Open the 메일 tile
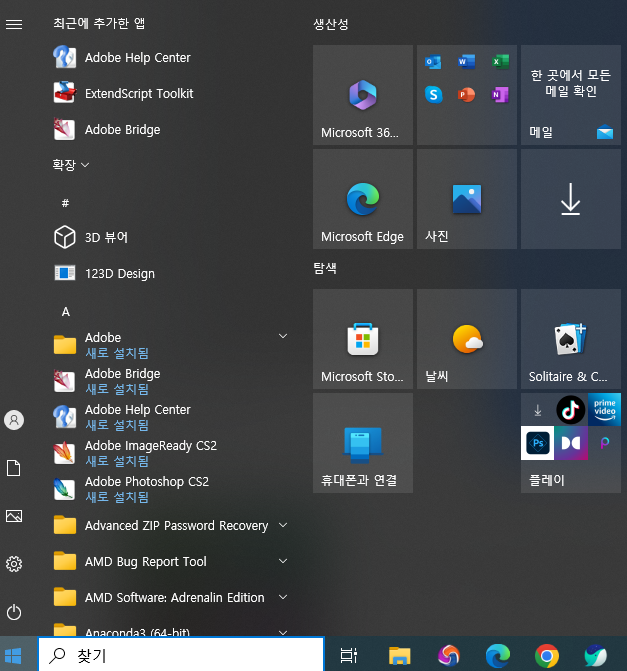Image resolution: width=627 pixels, height=671 pixels. pyautogui.click(x=571, y=95)
